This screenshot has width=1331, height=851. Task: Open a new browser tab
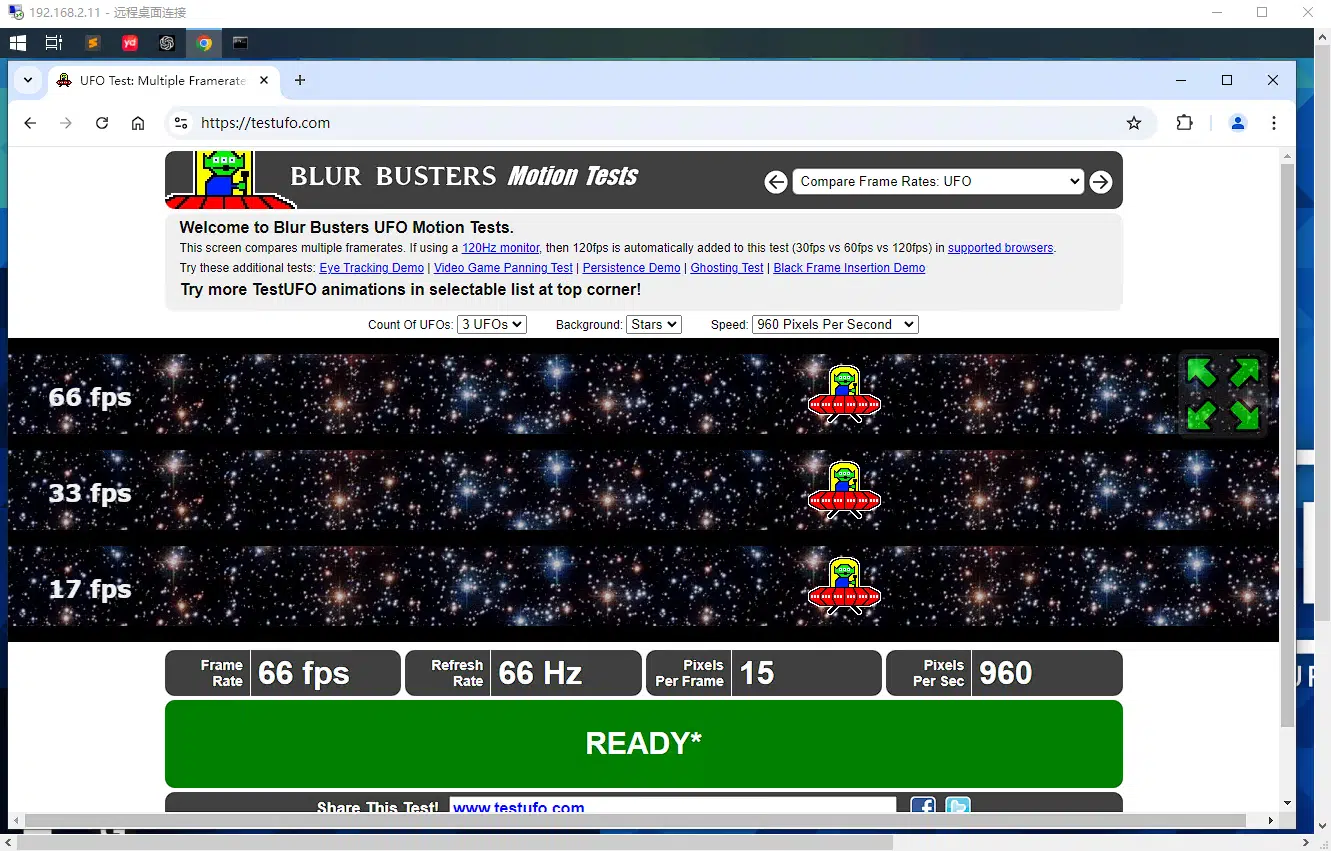pos(300,80)
